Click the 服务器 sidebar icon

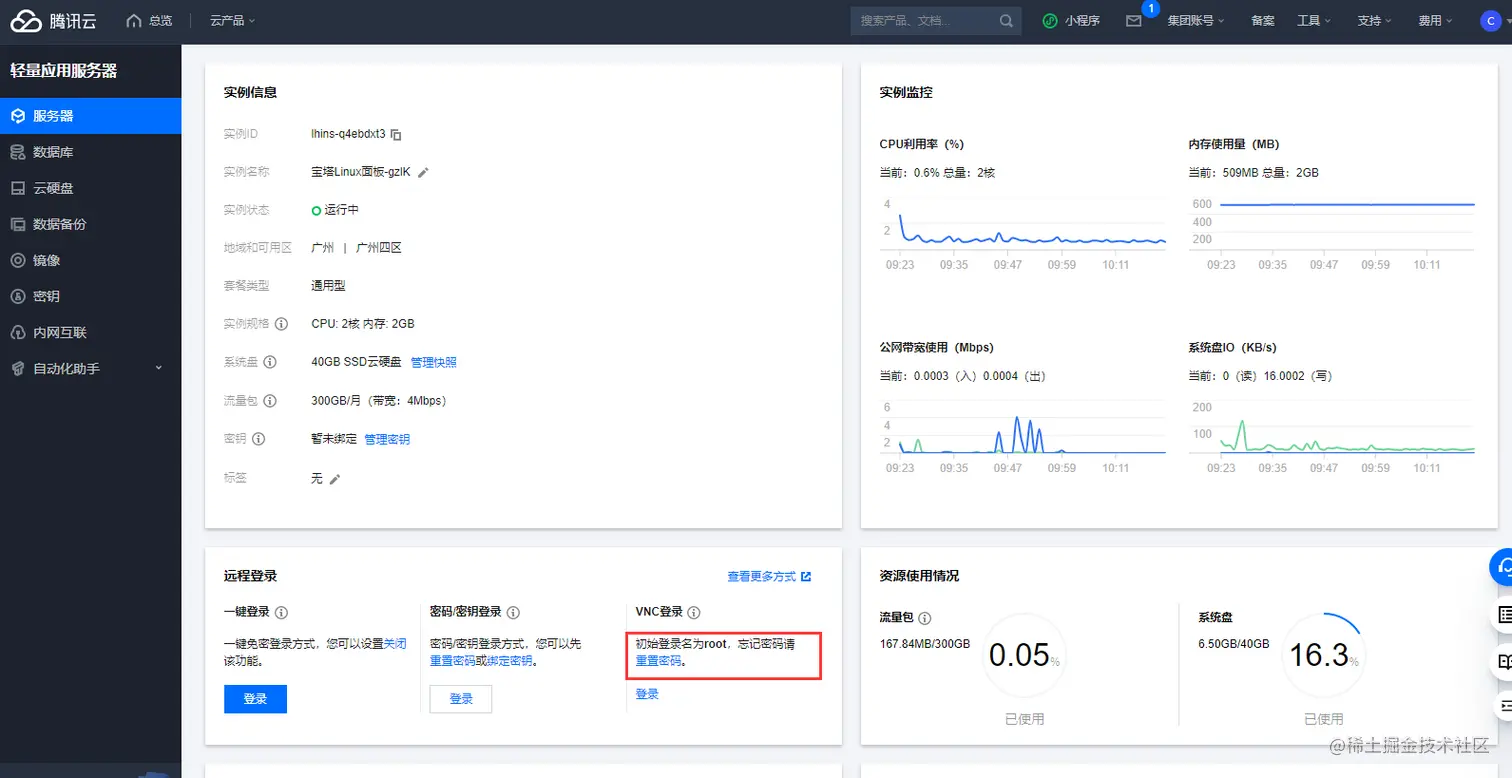click(x=17, y=116)
